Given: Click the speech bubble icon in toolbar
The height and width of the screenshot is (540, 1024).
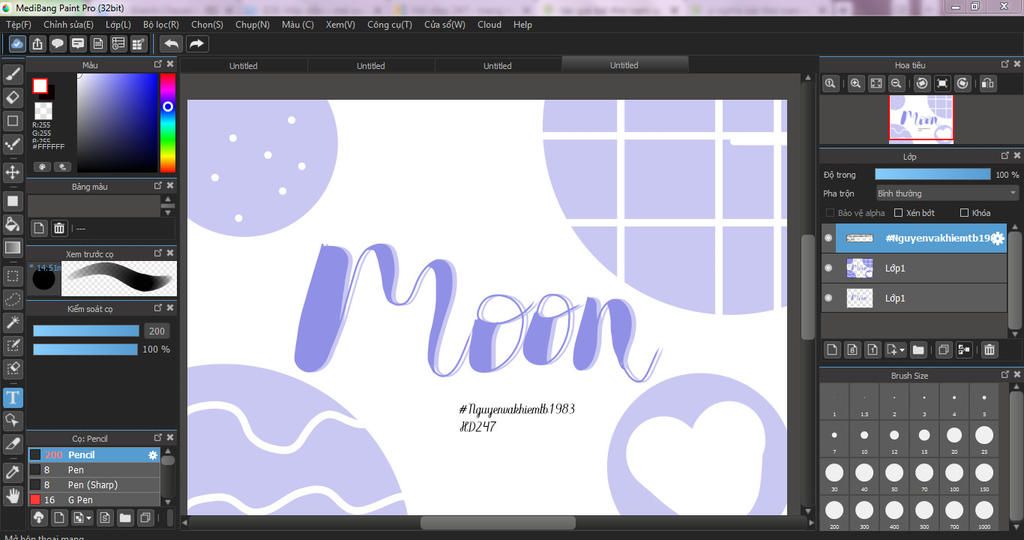Looking at the screenshot, I should 57,44.
